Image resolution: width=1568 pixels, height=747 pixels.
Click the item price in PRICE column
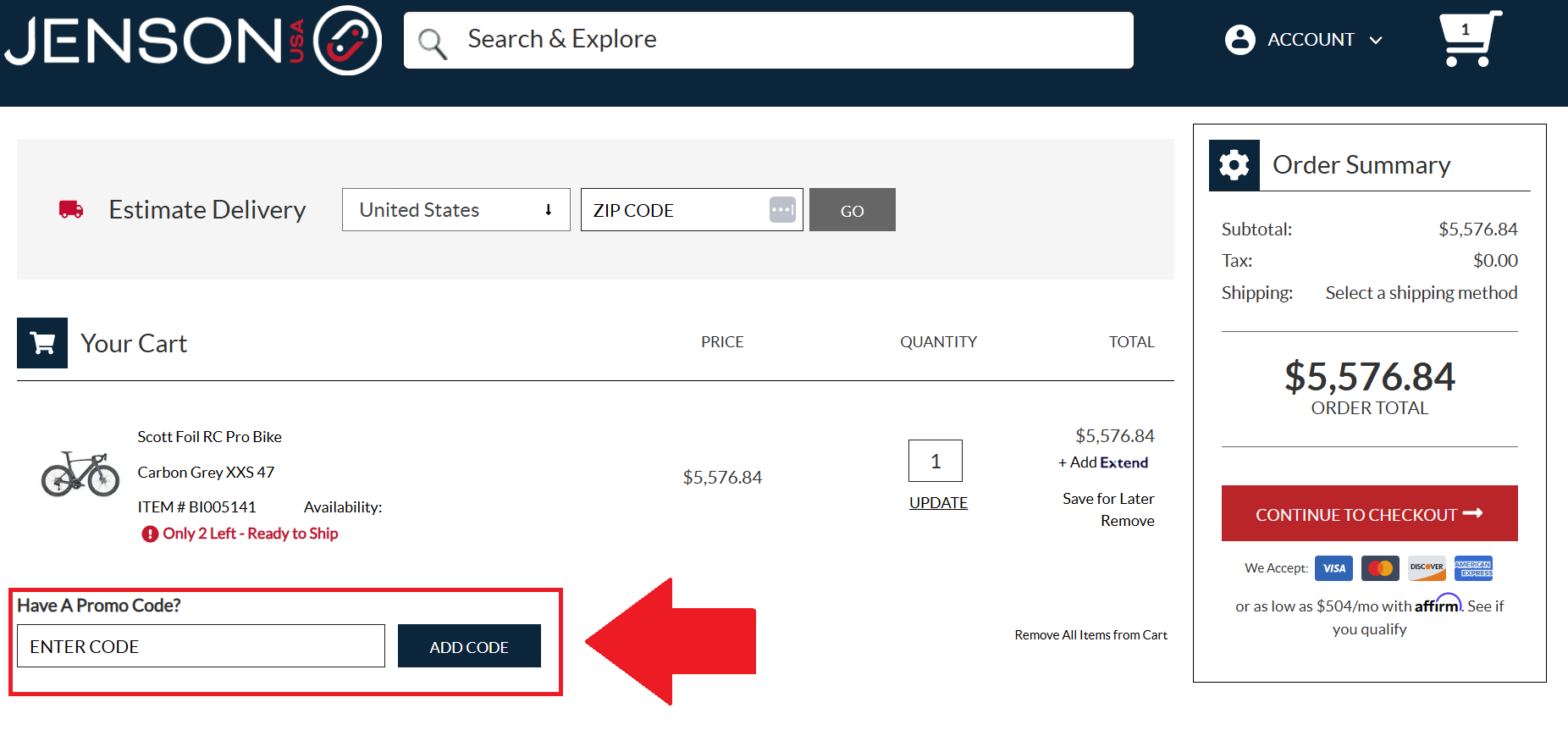pos(722,478)
